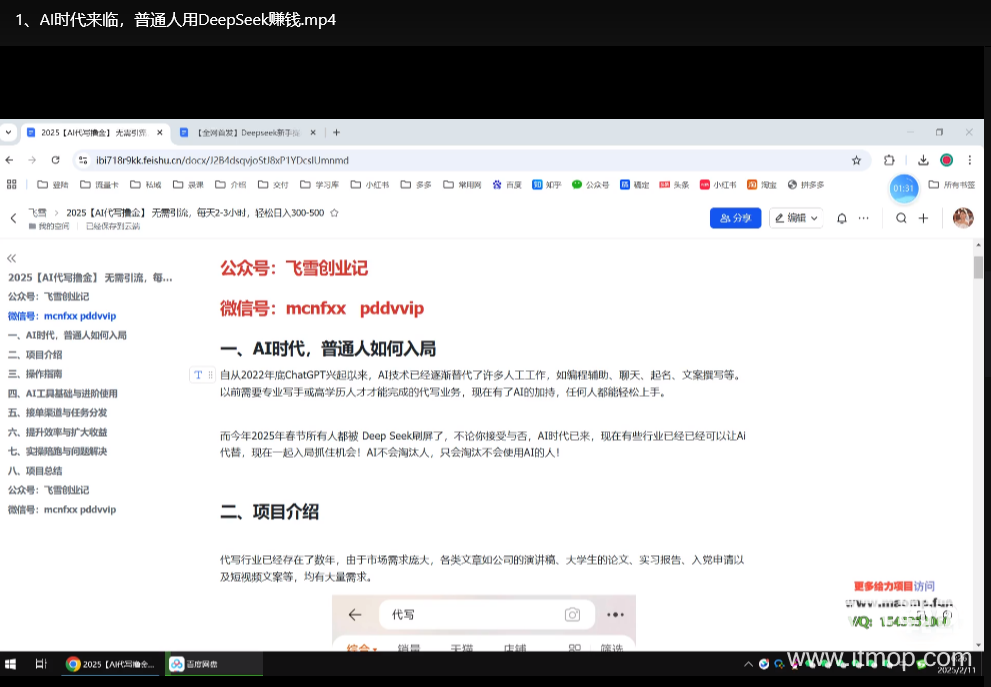Open Windows Task View button
The height and width of the screenshot is (687, 991).
coord(41,664)
